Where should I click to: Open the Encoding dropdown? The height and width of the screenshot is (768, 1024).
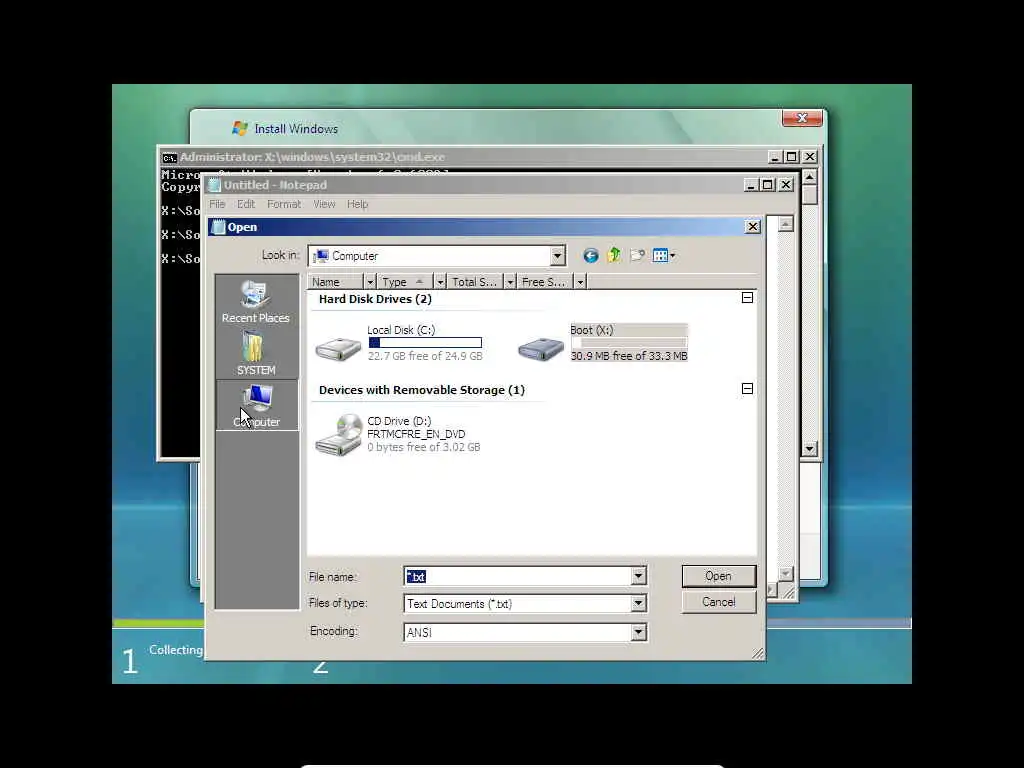(639, 632)
